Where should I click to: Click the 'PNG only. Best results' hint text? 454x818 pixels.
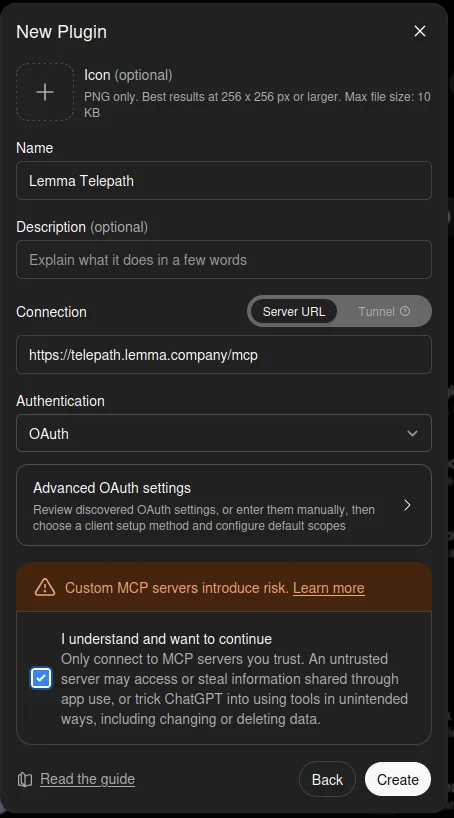point(257,104)
